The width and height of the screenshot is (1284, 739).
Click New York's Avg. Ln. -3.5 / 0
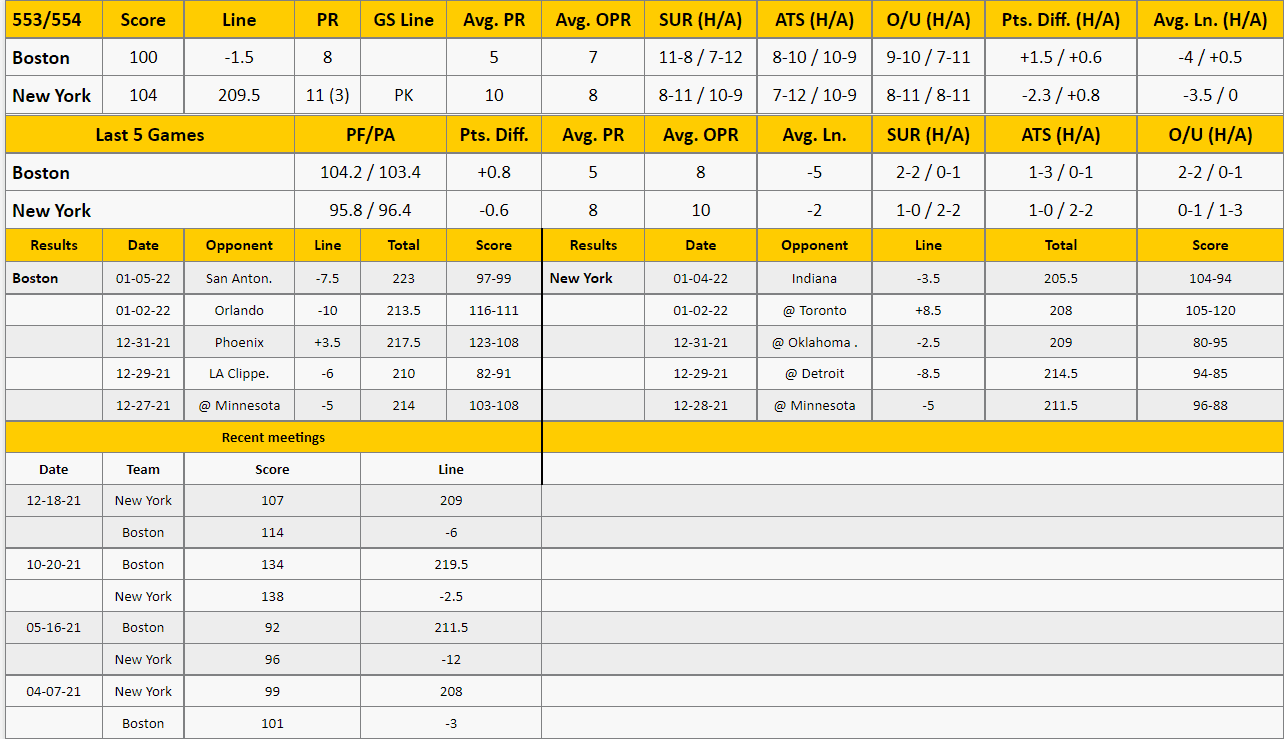[x=1210, y=96]
